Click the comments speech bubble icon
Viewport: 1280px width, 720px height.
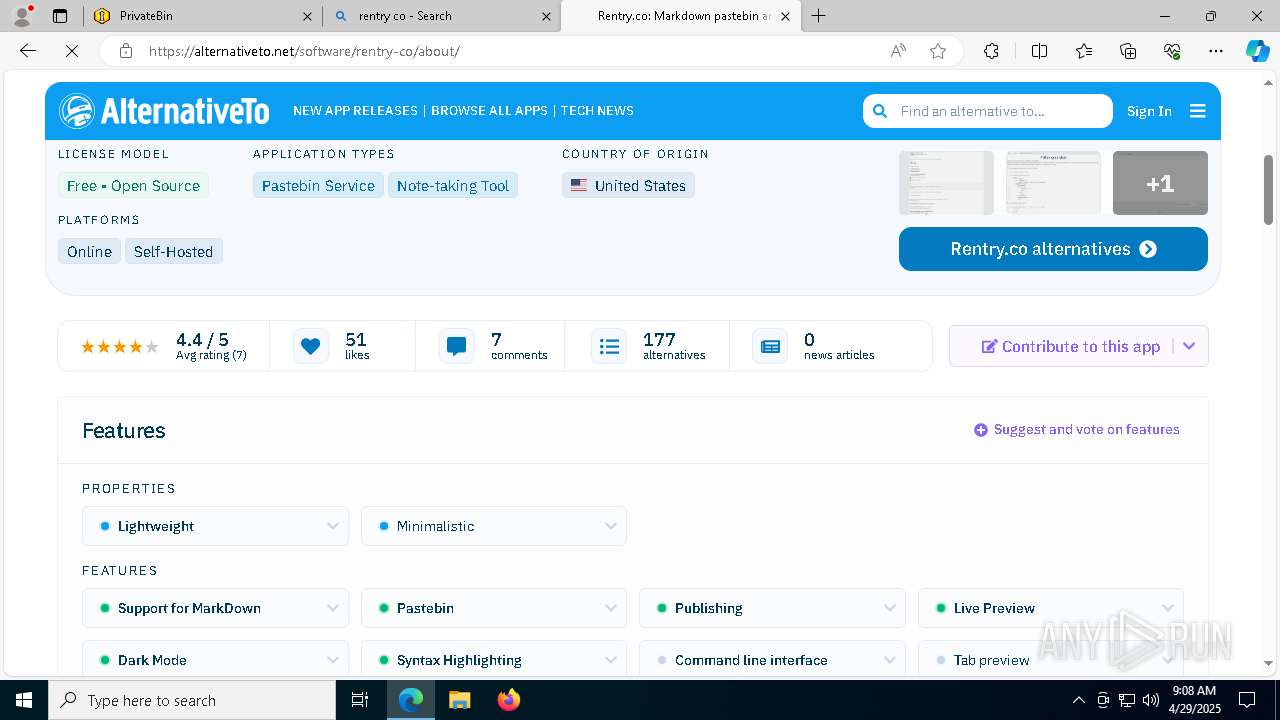point(457,346)
